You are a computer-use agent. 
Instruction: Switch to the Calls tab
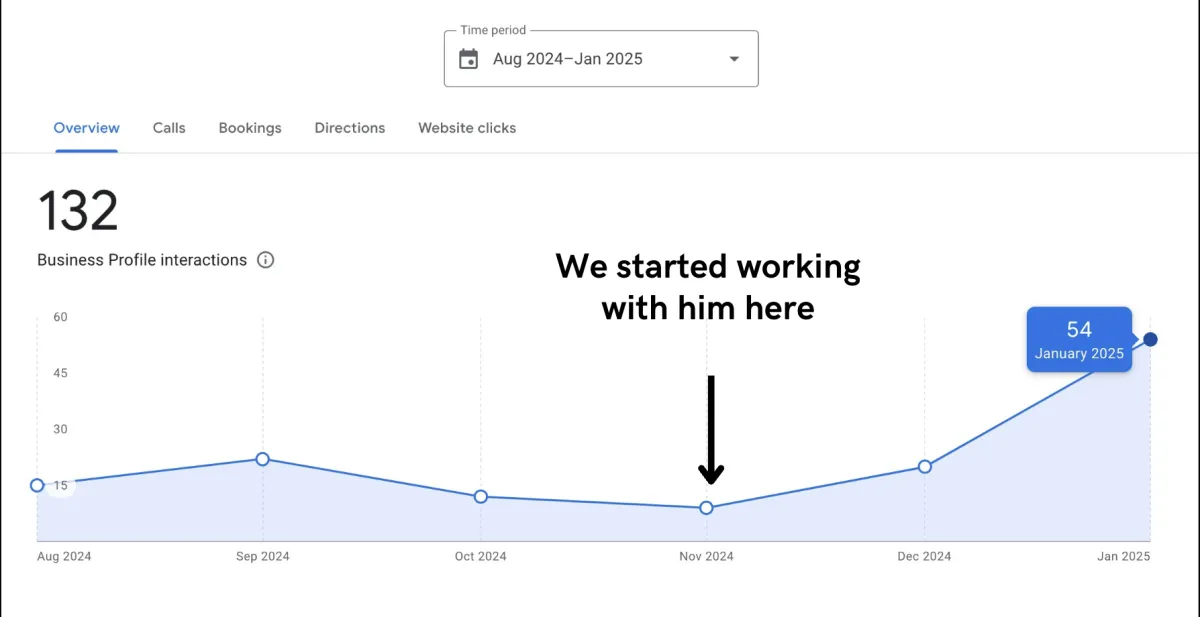pos(169,128)
